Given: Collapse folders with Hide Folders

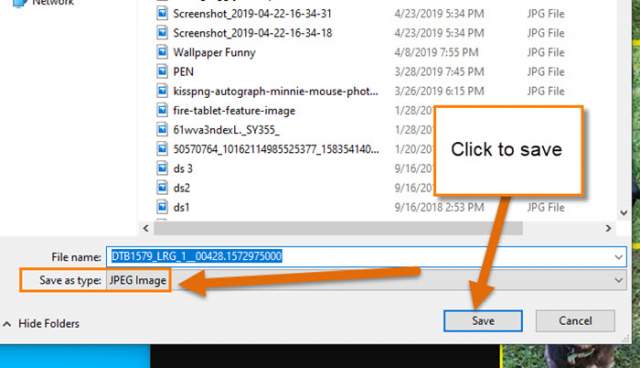Looking at the screenshot, I should [41, 324].
